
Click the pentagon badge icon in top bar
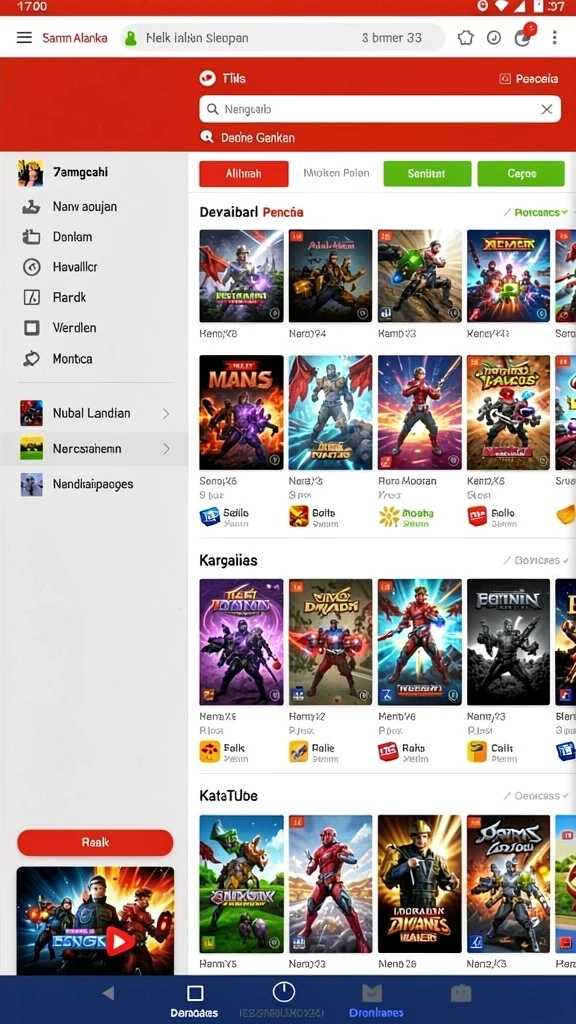[x=465, y=37]
